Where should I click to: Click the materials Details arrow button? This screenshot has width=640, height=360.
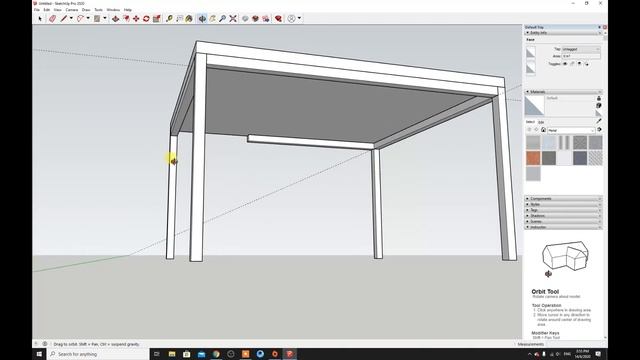point(599,130)
